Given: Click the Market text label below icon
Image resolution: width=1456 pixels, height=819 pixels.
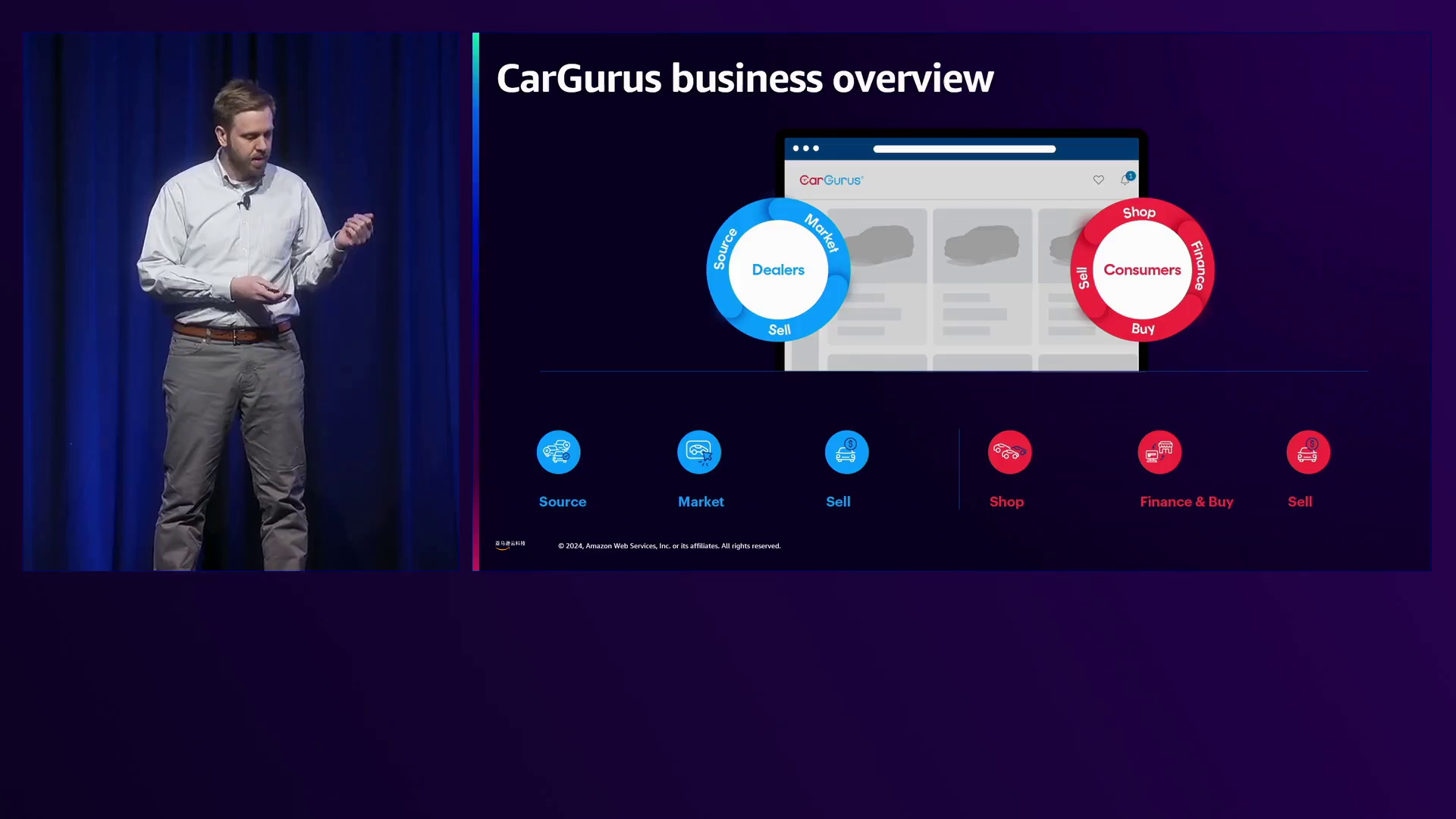Looking at the screenshot, I should [x=701, y=502].
